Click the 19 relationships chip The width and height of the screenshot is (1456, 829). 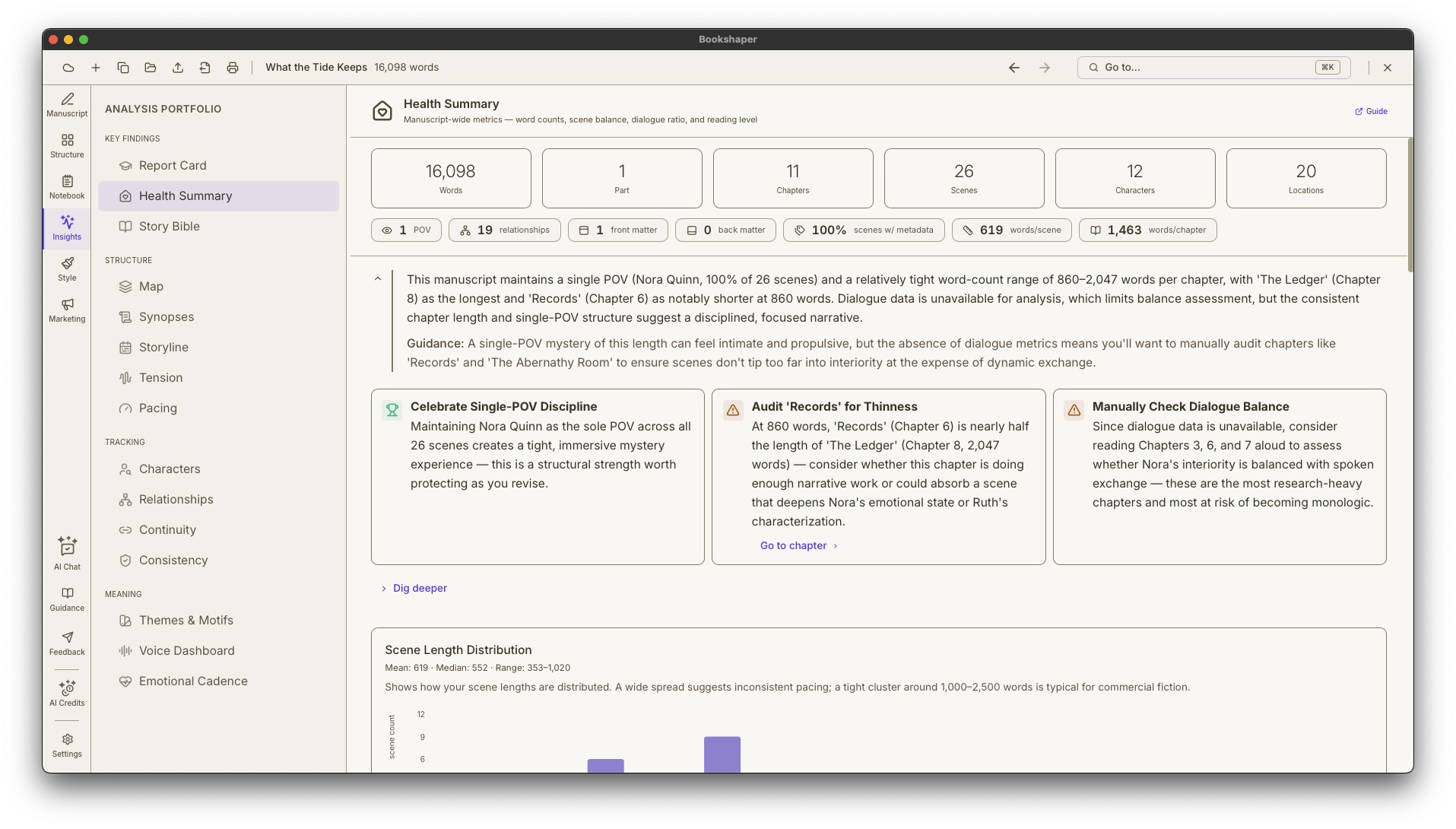click(505, 230)
